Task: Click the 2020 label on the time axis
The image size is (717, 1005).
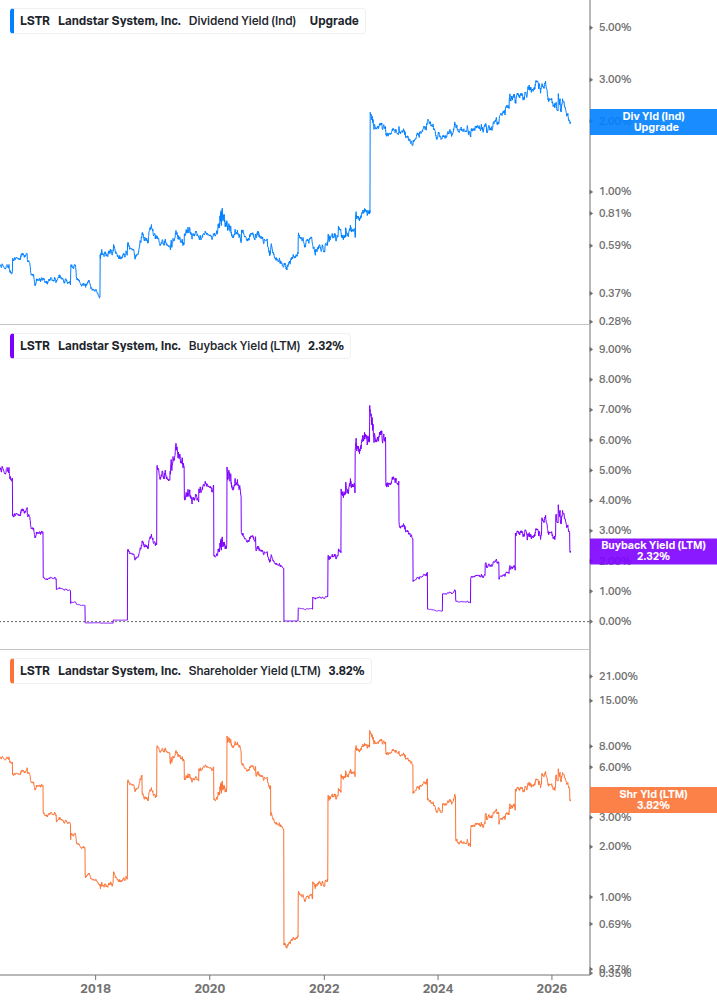Action: (210, 989)
